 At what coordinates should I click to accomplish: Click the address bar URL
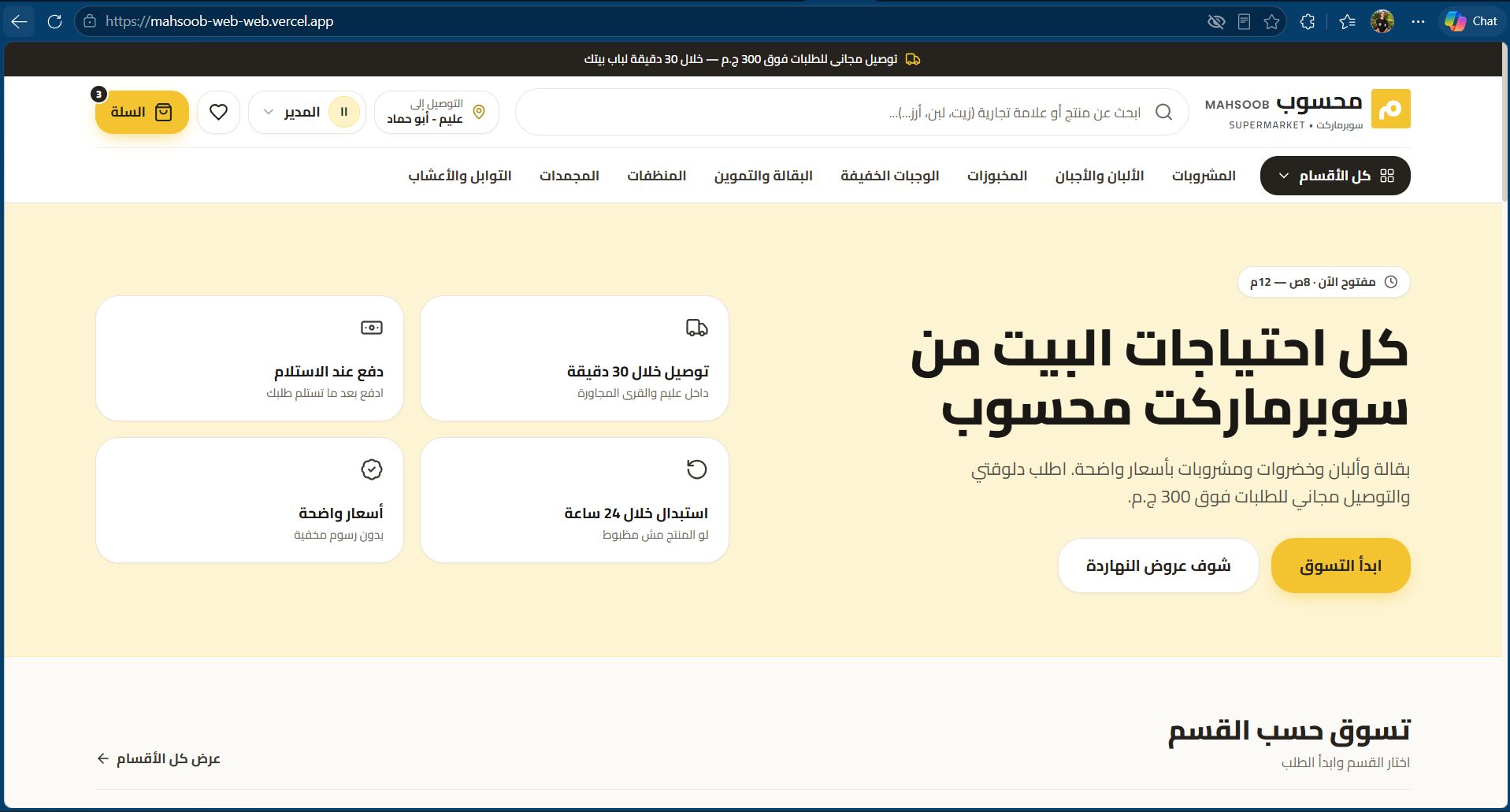pyautogui.click(x=220, y=21)
